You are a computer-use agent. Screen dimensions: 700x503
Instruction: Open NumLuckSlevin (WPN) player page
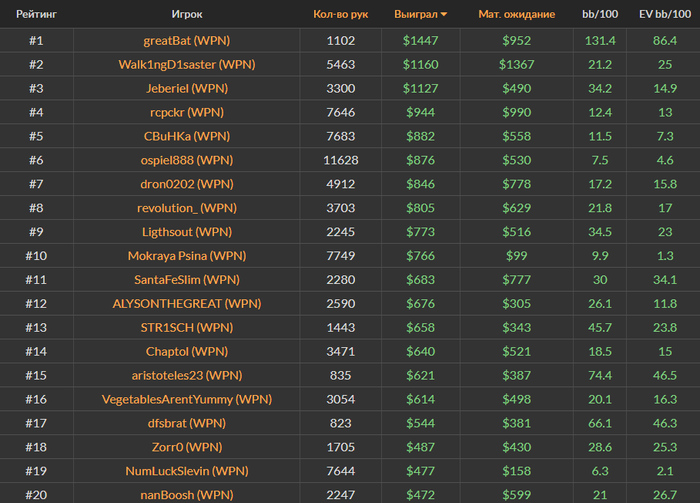pyautogui.click(x=187, y=471)
